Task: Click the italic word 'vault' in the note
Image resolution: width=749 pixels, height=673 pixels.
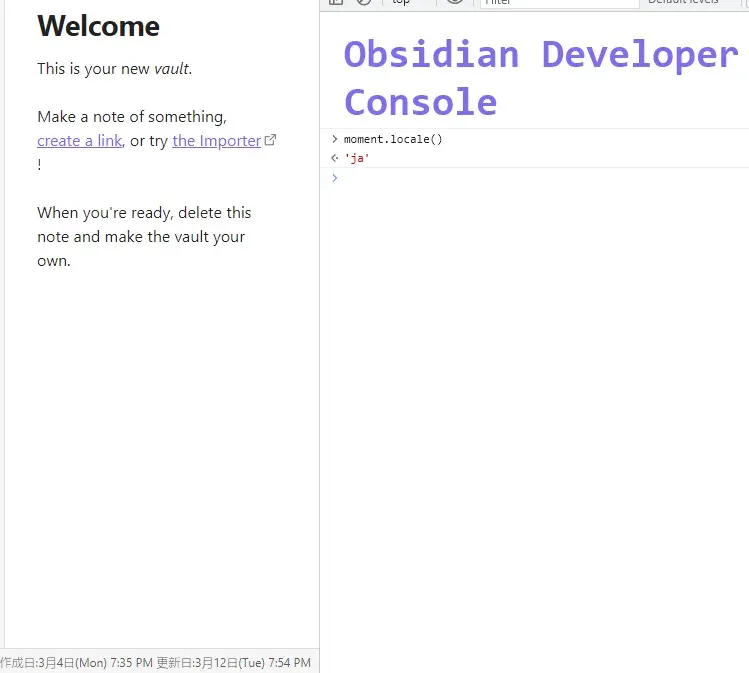Action: (170, 69)
